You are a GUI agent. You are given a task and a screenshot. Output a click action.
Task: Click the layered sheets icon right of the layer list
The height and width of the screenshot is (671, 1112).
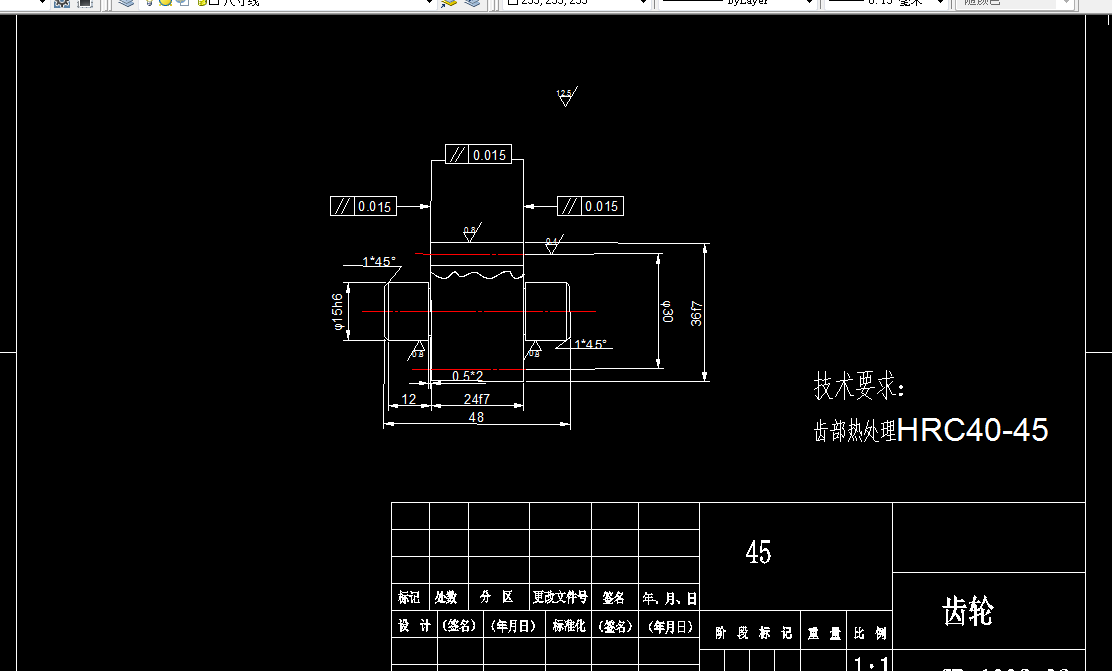[472, 5]
